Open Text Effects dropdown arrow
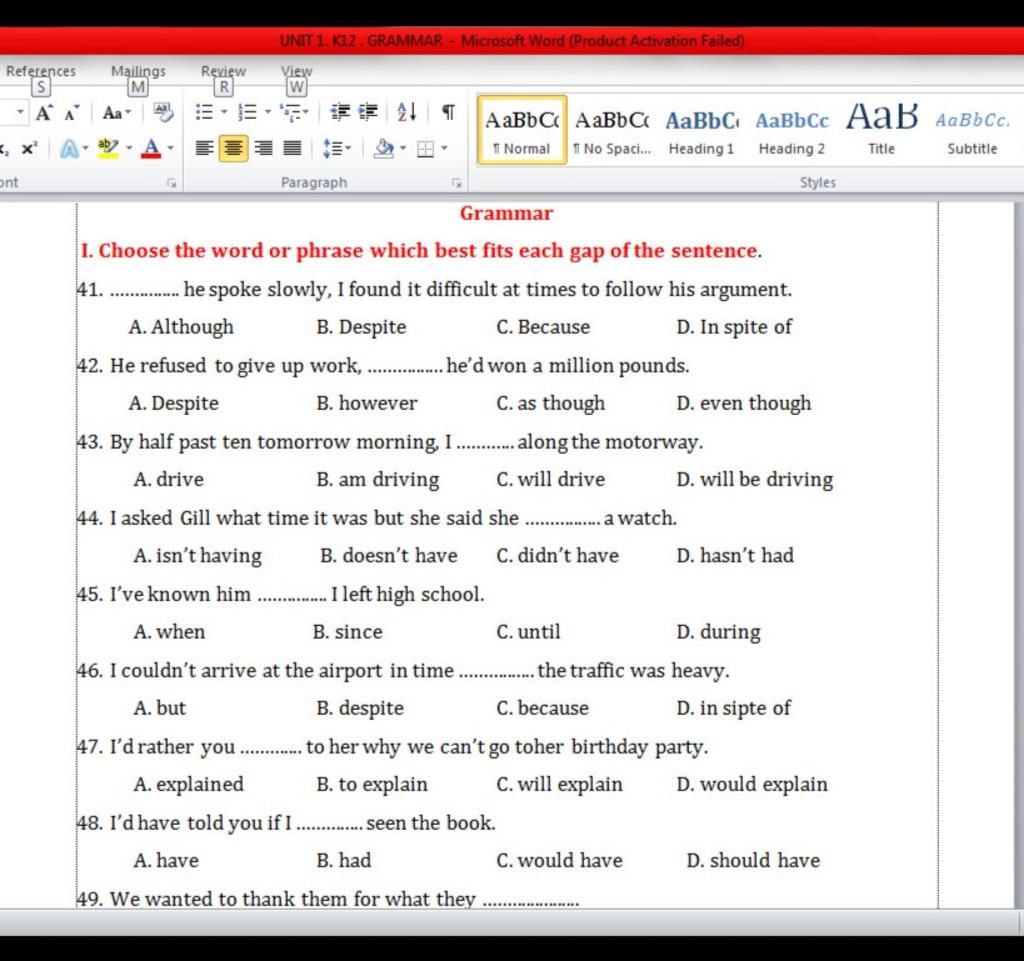The width and height of the screenshot is (1024, 961). click(x=86, y=149)
